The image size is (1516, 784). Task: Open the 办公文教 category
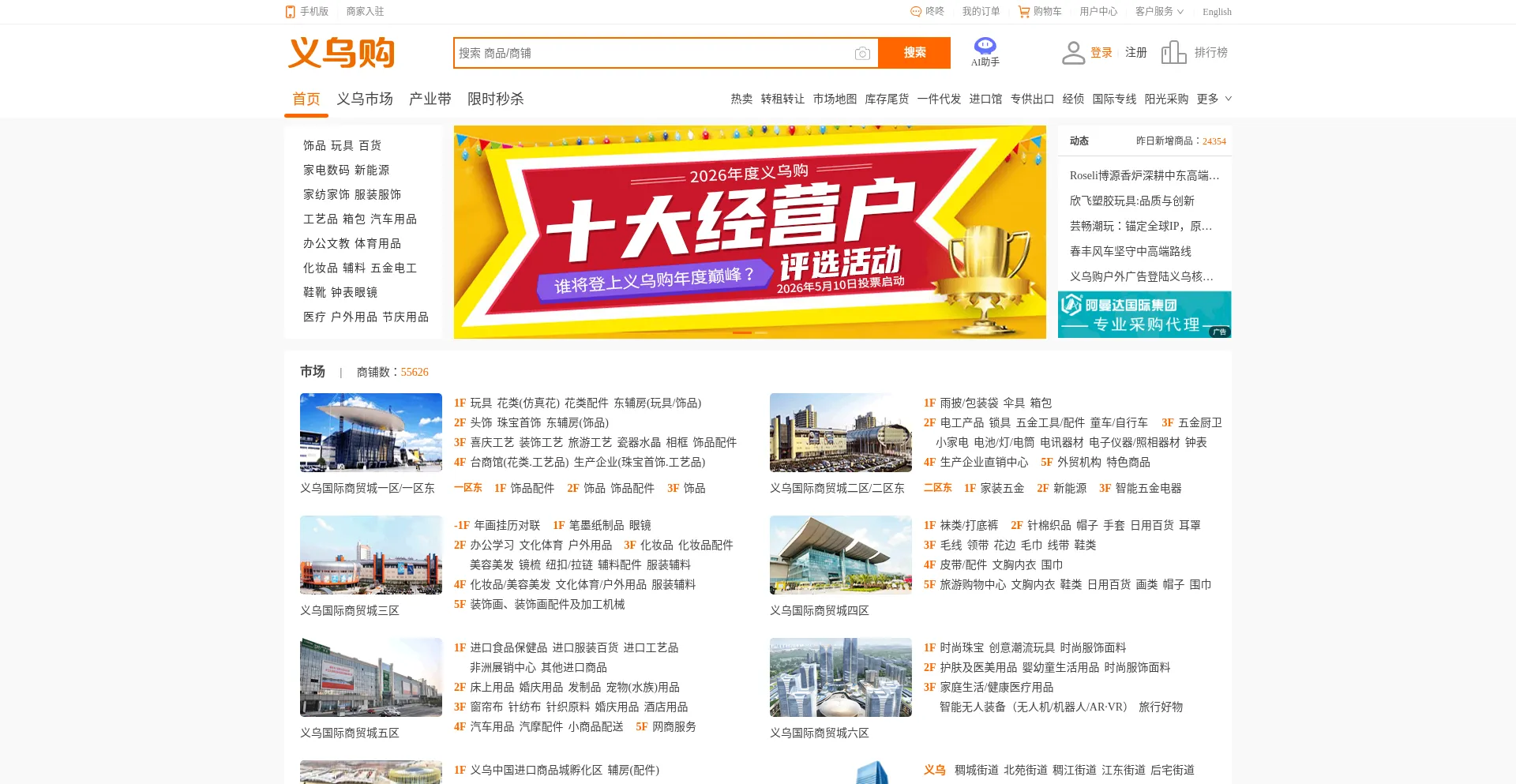326,243
